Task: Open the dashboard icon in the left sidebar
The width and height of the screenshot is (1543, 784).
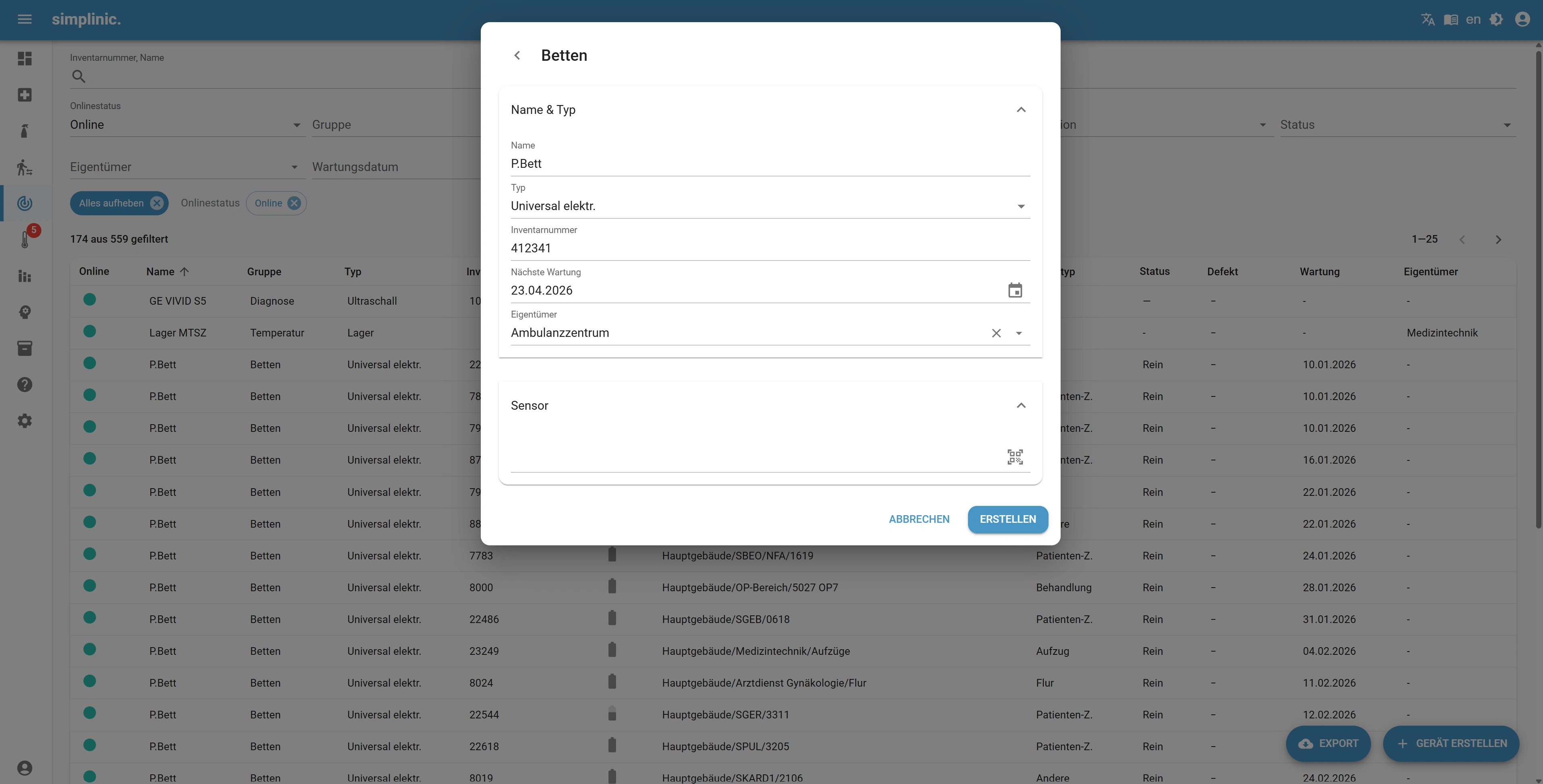Action: (25, 59)
